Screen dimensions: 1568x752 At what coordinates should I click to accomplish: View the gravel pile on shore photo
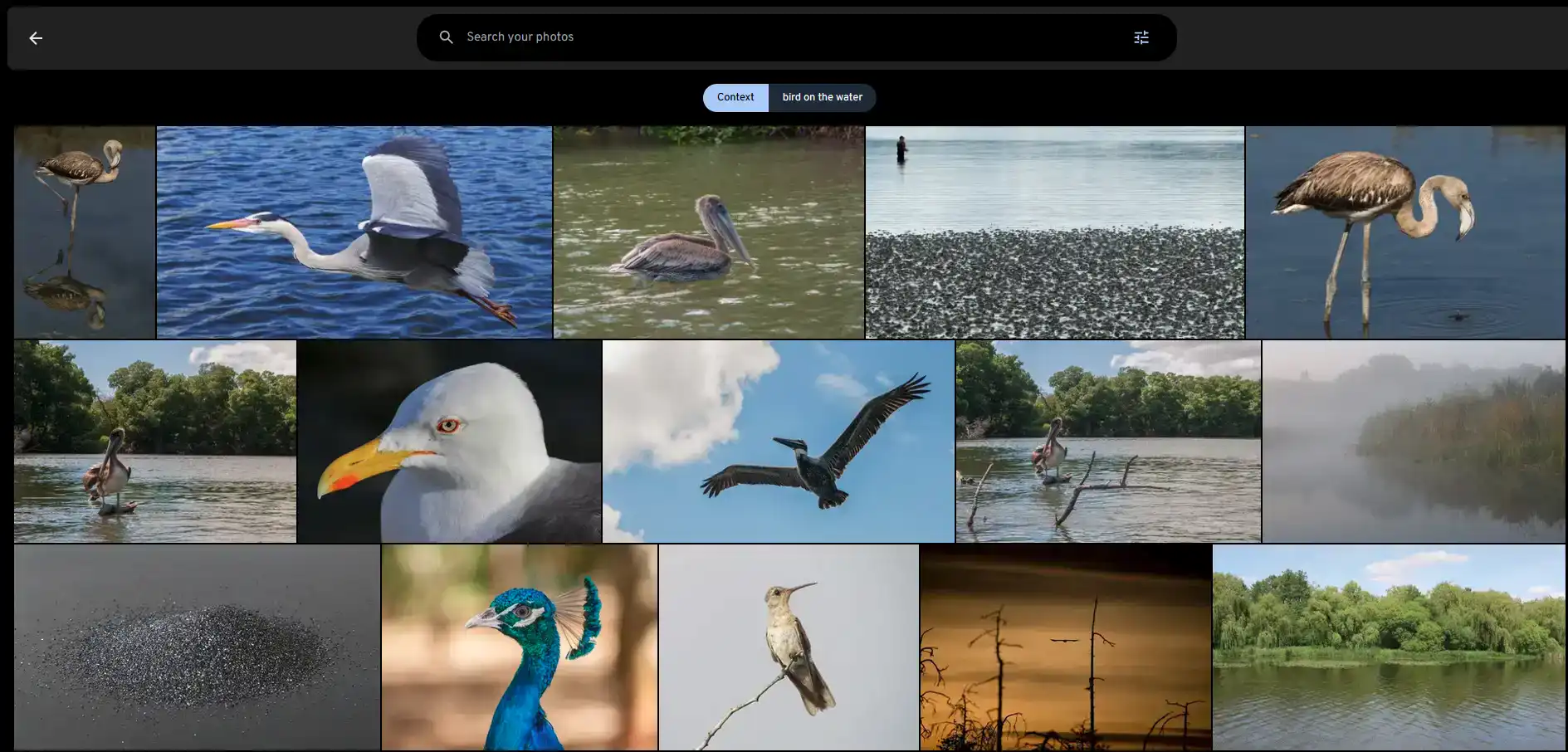(196, 647)
